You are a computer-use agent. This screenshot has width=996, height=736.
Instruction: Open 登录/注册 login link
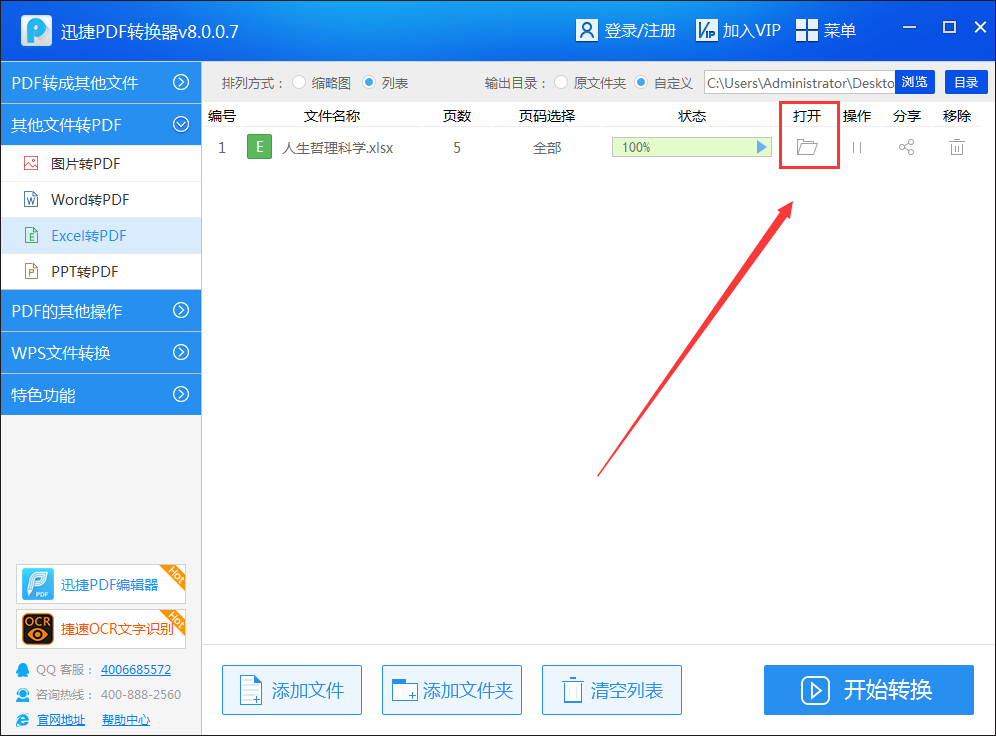pos(640,30)
